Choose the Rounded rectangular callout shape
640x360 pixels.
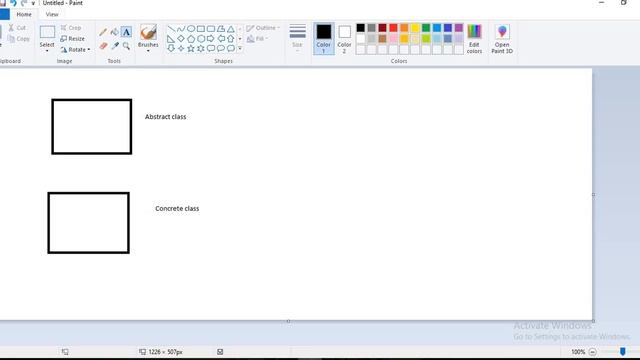coord(211,49)
